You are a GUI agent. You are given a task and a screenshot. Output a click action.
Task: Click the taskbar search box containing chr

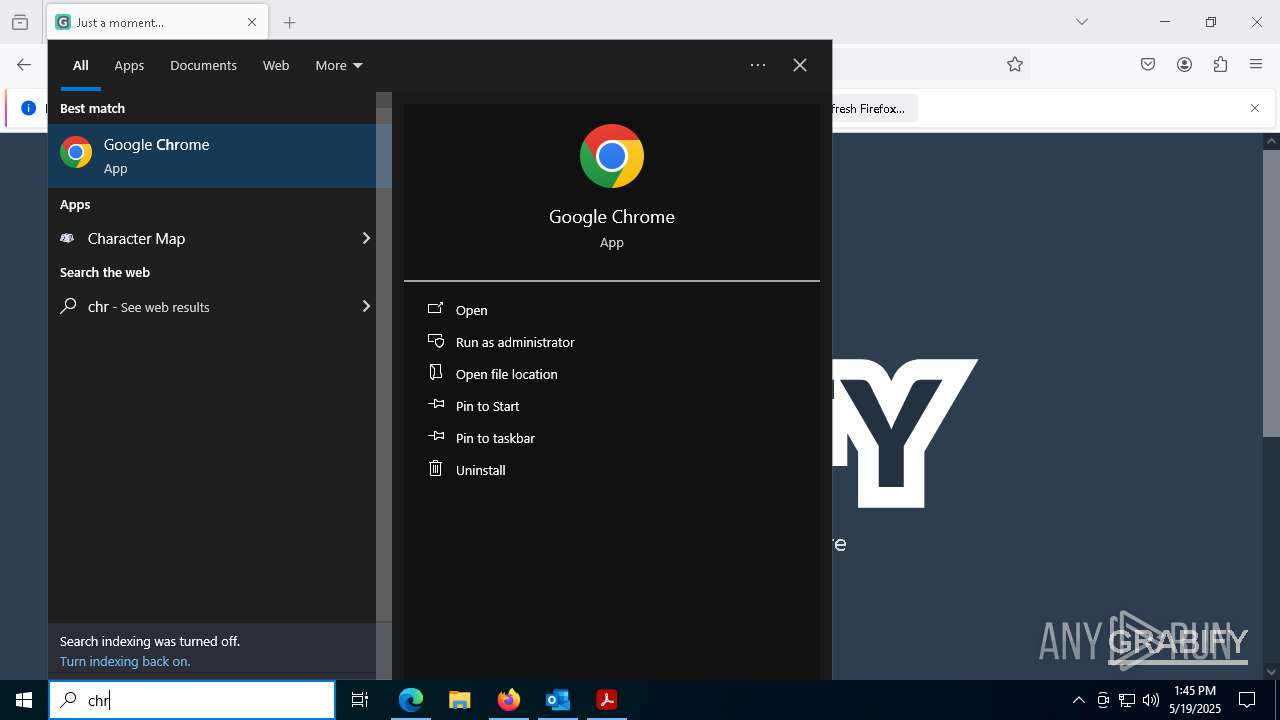coord(192,700)
